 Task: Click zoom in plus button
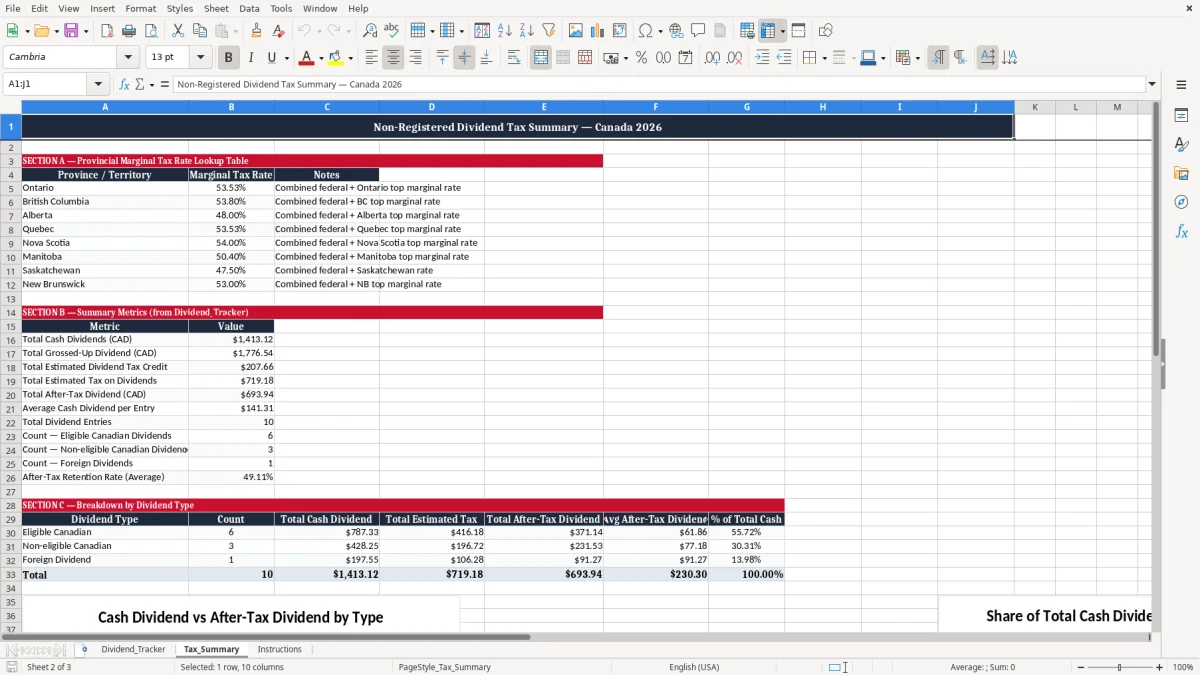click(1159, 667)
